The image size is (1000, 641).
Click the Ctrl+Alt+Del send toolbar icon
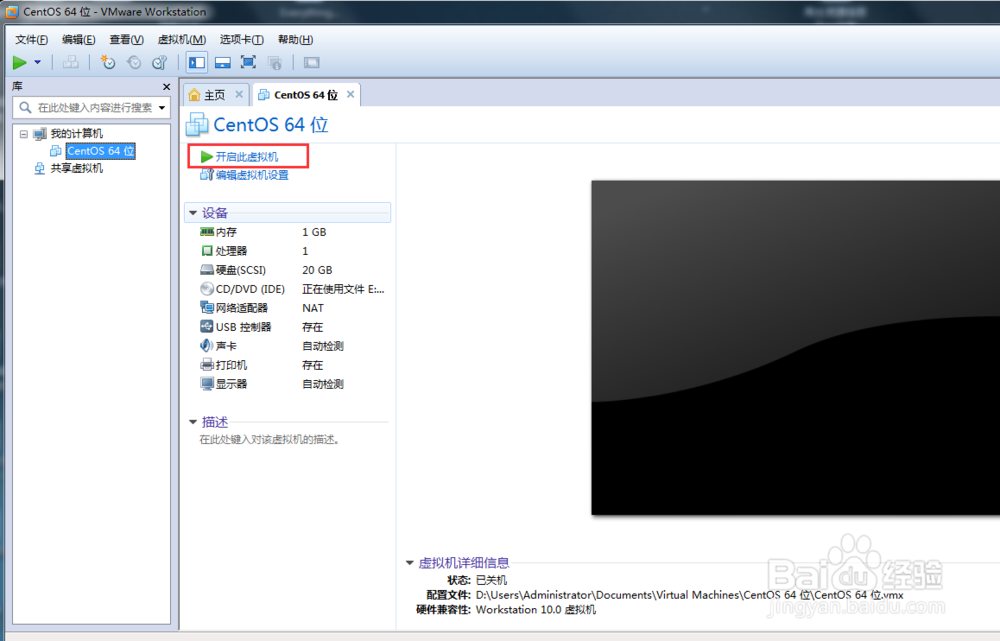(71, 63)
